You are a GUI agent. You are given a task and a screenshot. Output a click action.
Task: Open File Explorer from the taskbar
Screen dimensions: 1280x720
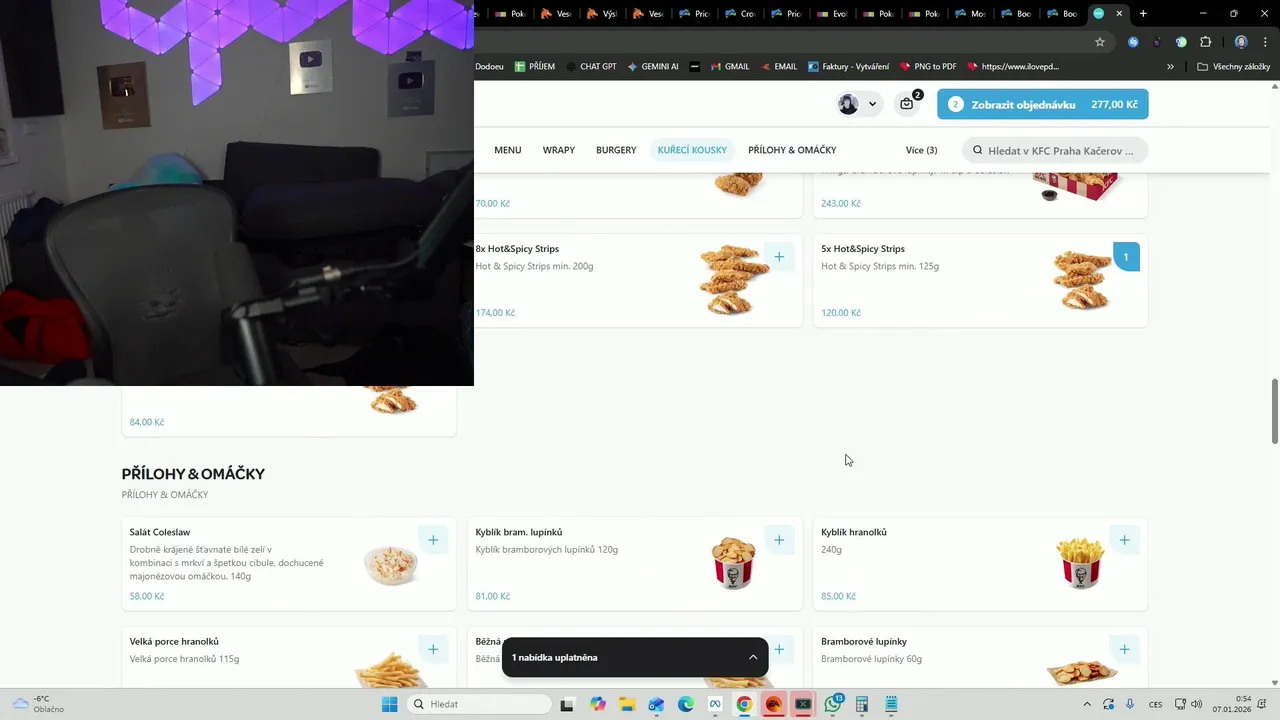[627, 704]
